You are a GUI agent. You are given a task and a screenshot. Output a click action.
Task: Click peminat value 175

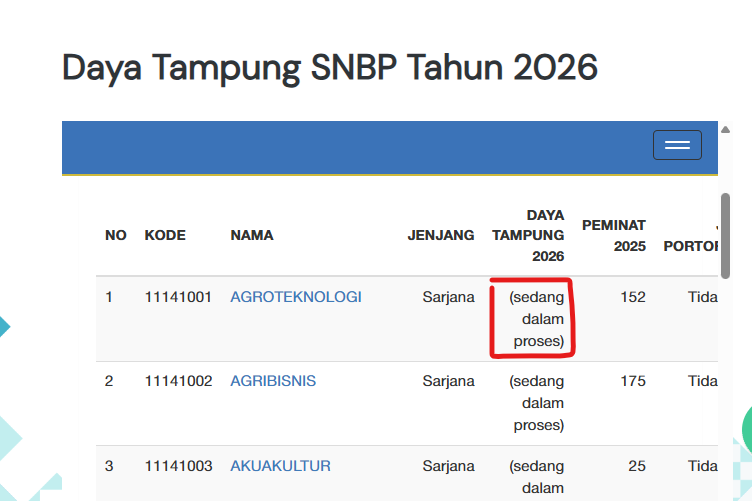point(633,381)
